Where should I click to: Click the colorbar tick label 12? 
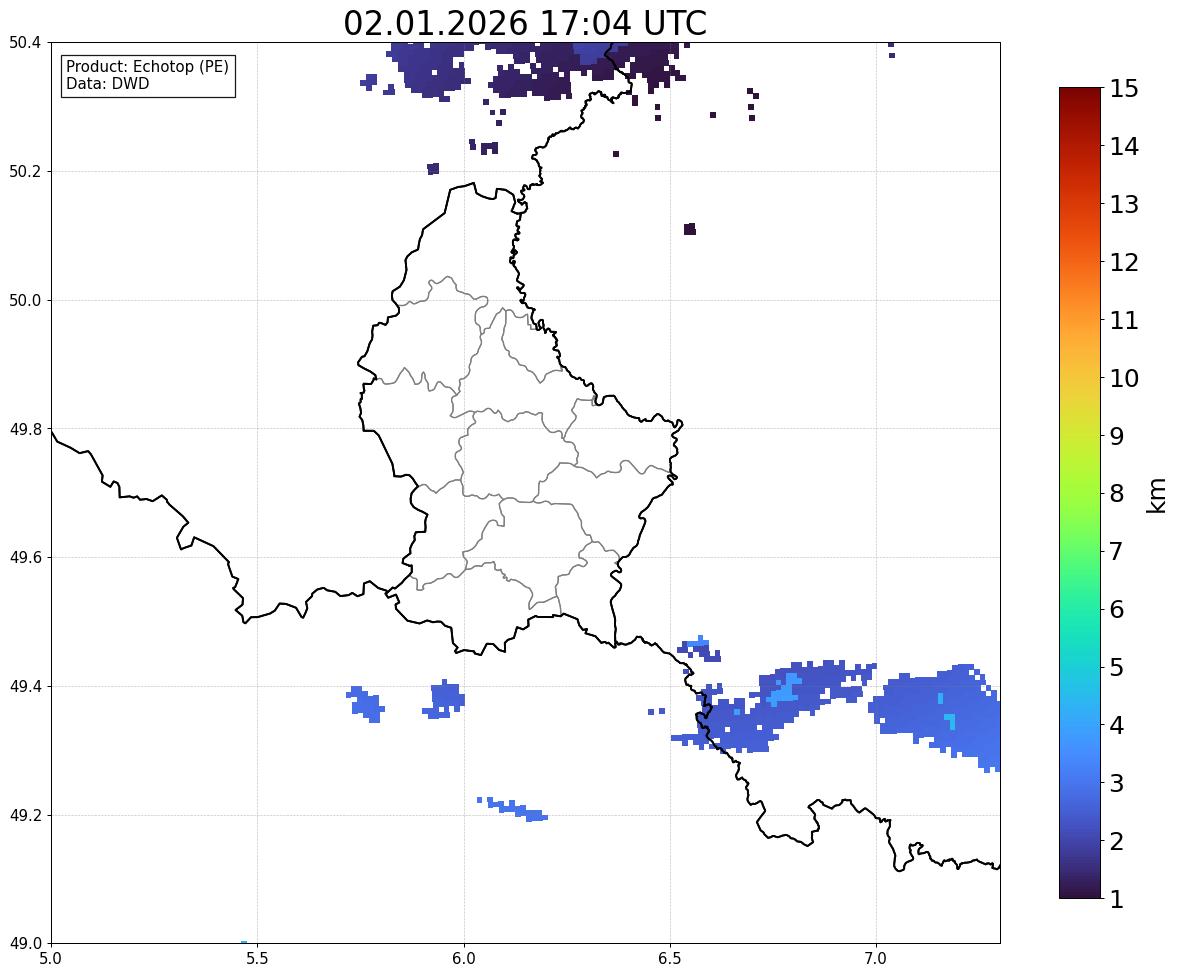click(1124, 262)
